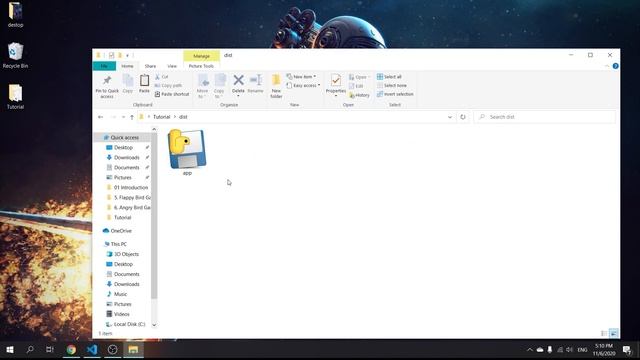The height and width of the screenshot is (360, 640).
Task: Click Copy path in ribbon
Action: coord(168,85)
